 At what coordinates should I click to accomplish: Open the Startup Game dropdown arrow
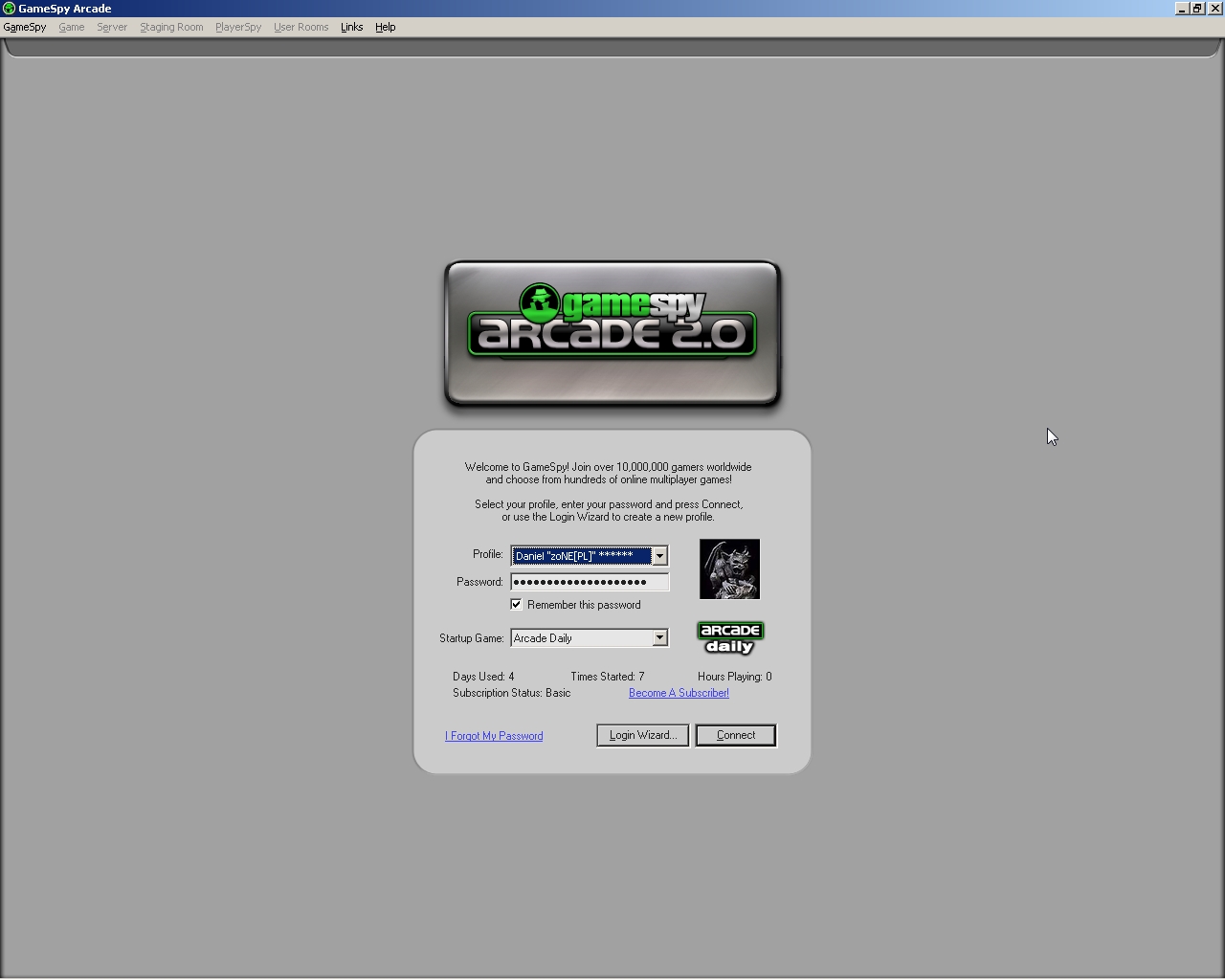pos(659,638)
